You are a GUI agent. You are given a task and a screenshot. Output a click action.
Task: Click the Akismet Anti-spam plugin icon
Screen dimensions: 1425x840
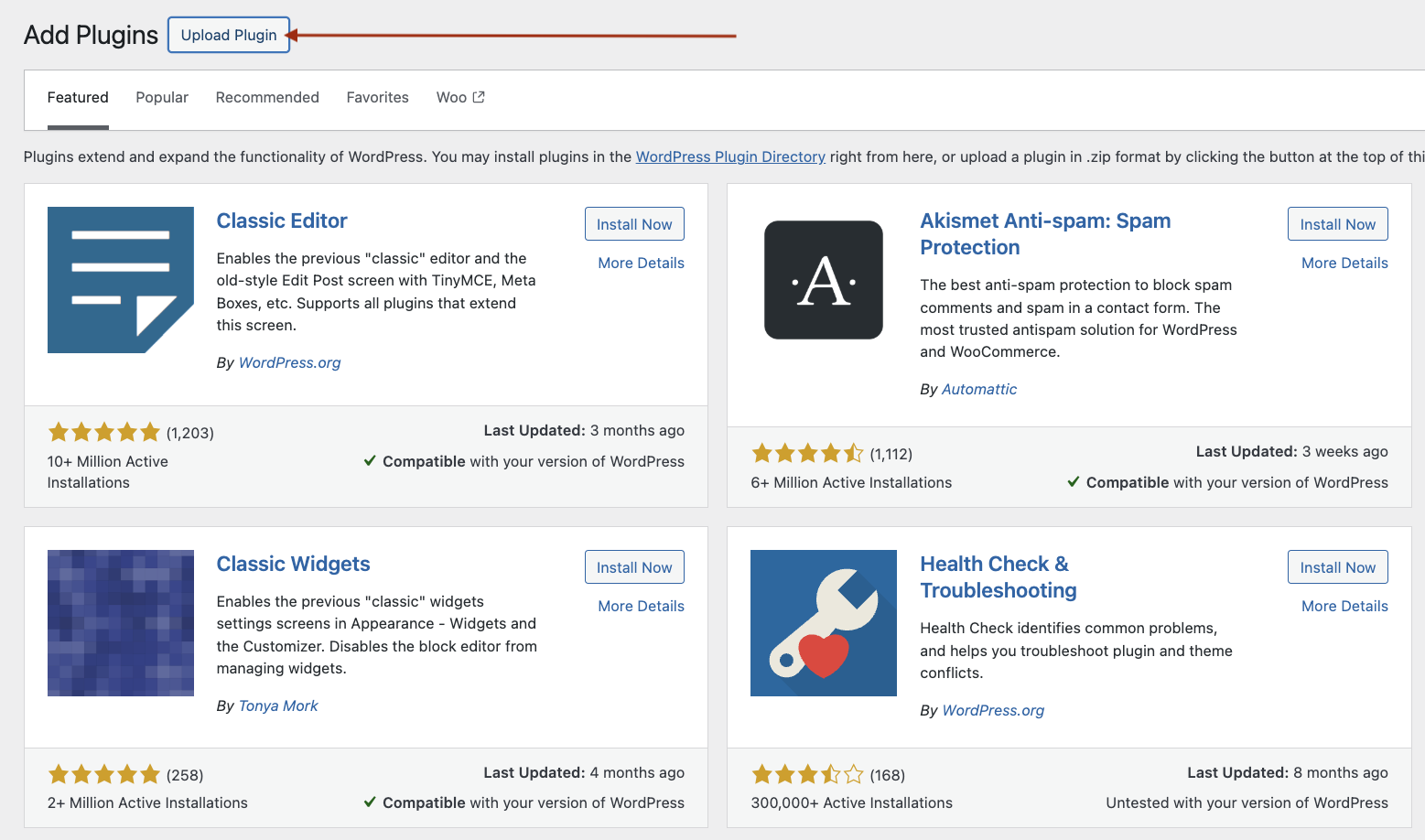824,280
